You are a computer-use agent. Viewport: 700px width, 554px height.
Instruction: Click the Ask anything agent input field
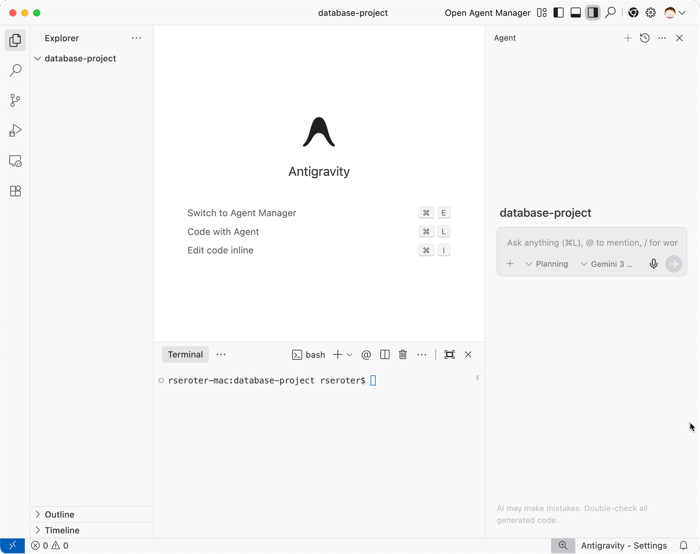point(591,243)
